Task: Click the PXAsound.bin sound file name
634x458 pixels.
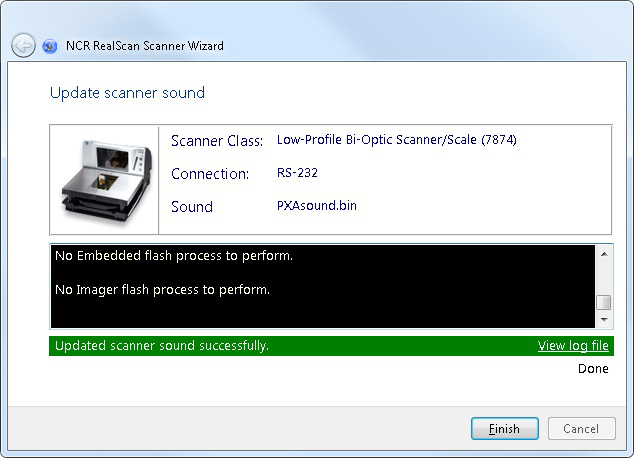Action: pos(317,206)
